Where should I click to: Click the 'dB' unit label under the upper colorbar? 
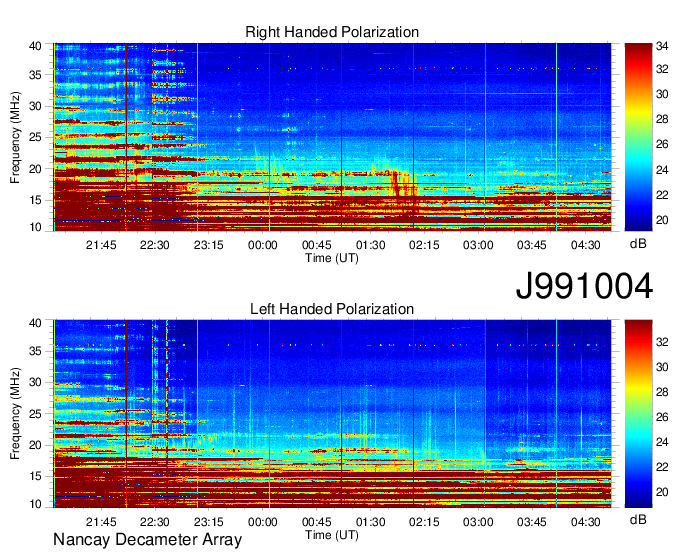638,244
